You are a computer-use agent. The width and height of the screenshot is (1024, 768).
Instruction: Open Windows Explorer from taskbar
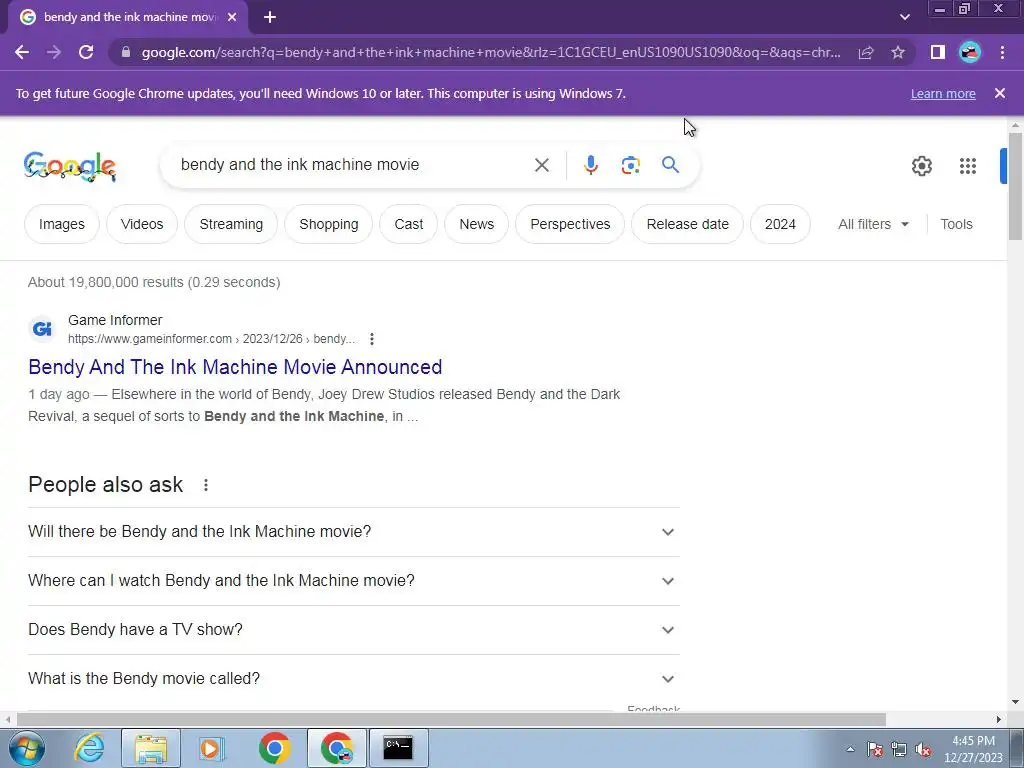tap(151, 748)
